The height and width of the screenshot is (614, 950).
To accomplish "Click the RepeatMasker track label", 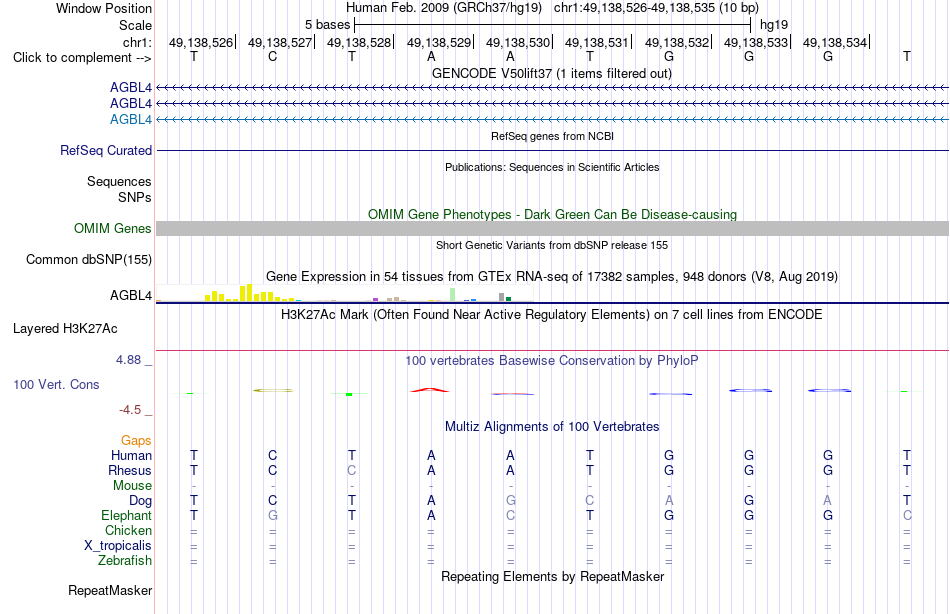I will point(110,590).
